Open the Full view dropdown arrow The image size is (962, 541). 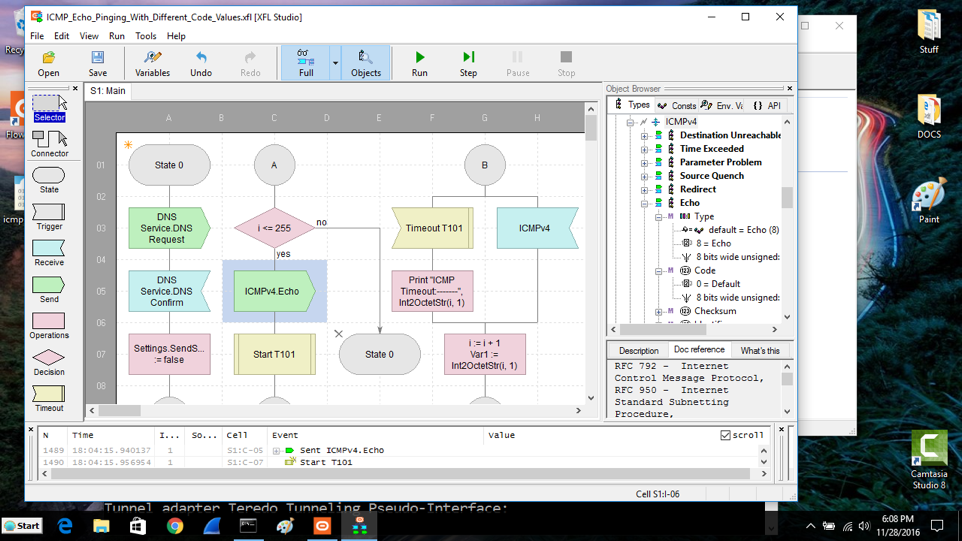click(335, 63)
